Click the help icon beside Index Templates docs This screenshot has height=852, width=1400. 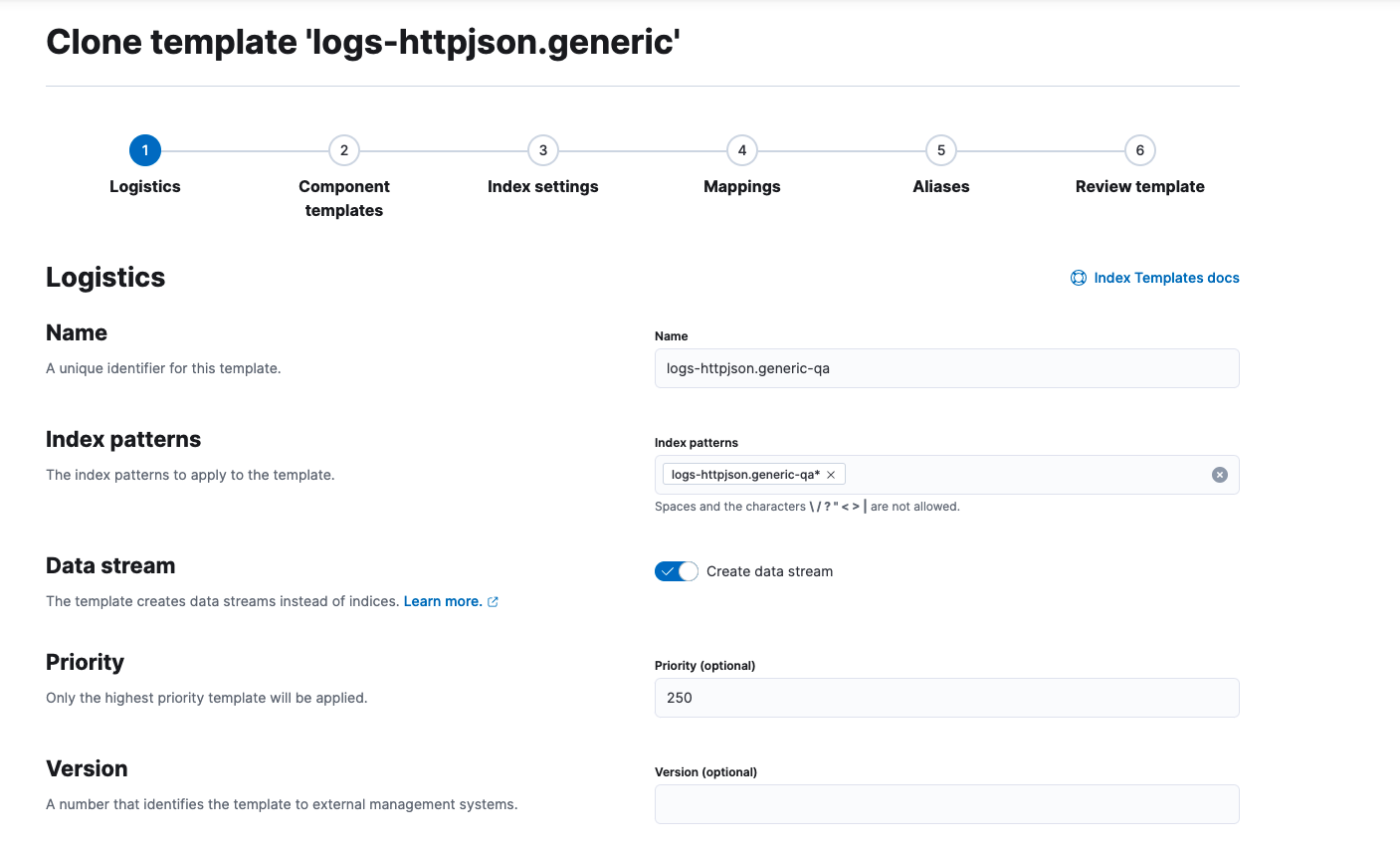click(x=1079, y=278)
